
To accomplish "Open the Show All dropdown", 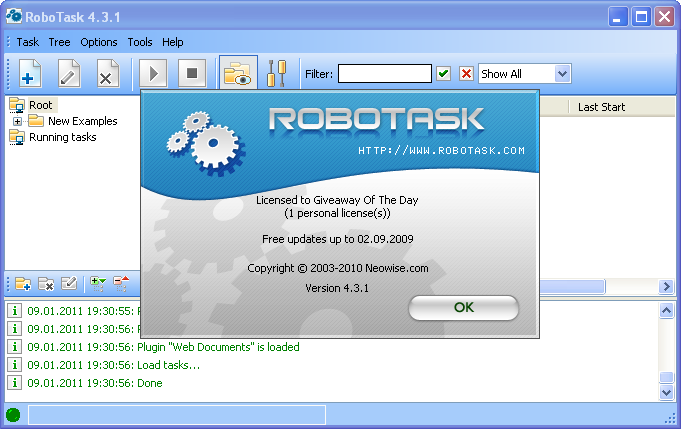I will coord(562,74).
